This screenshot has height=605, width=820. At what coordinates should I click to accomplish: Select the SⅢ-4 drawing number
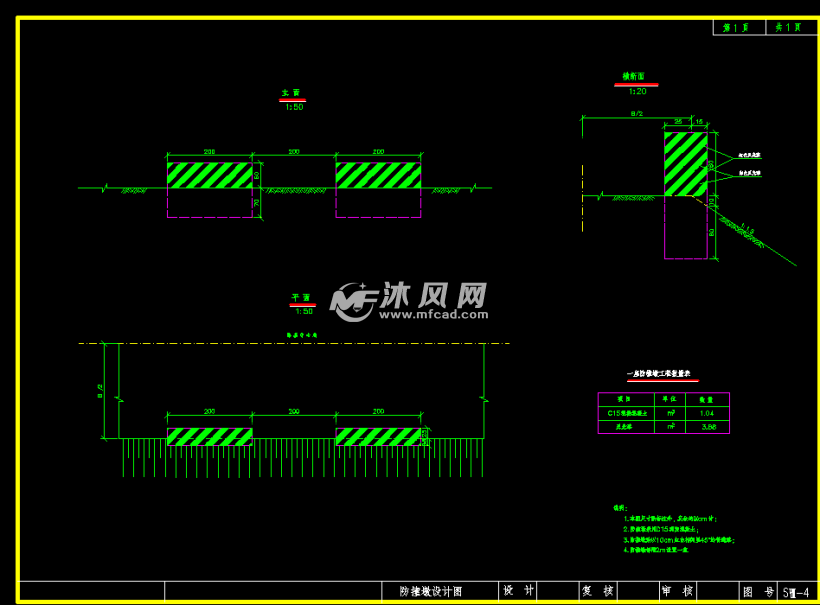(x=795, y=592)
